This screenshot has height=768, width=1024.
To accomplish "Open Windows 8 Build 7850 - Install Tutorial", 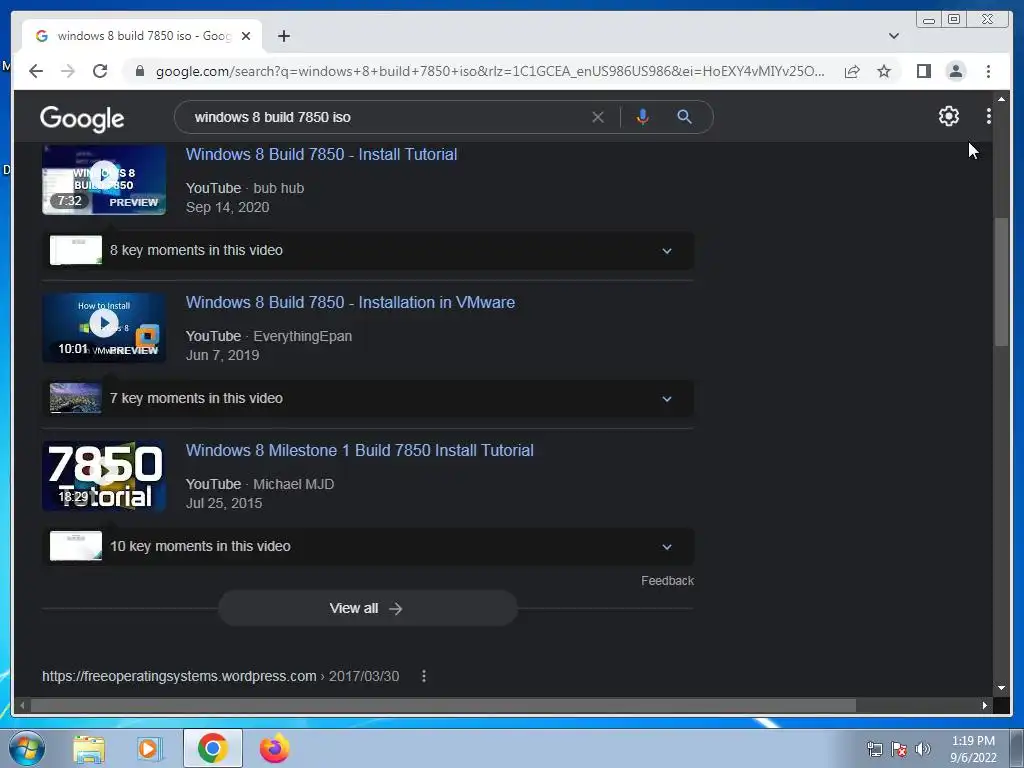I will pyautogui.click(x=321, y=155).
